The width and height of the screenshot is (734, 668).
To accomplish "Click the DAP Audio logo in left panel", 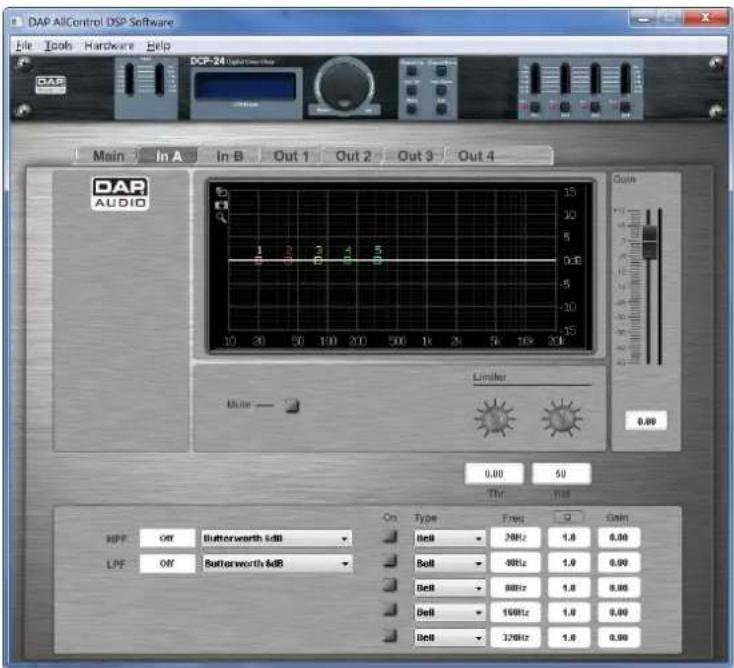I will [120, 193].
